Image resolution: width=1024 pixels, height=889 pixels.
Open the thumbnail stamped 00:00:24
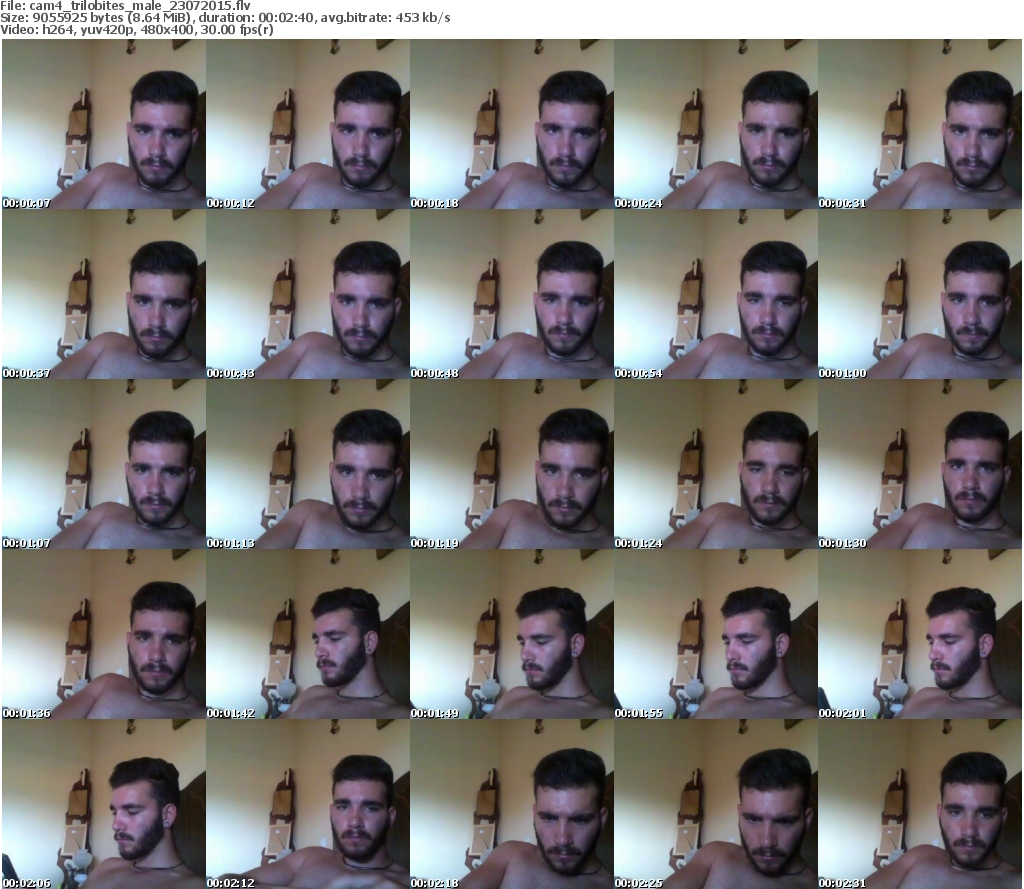click(715, 124)
